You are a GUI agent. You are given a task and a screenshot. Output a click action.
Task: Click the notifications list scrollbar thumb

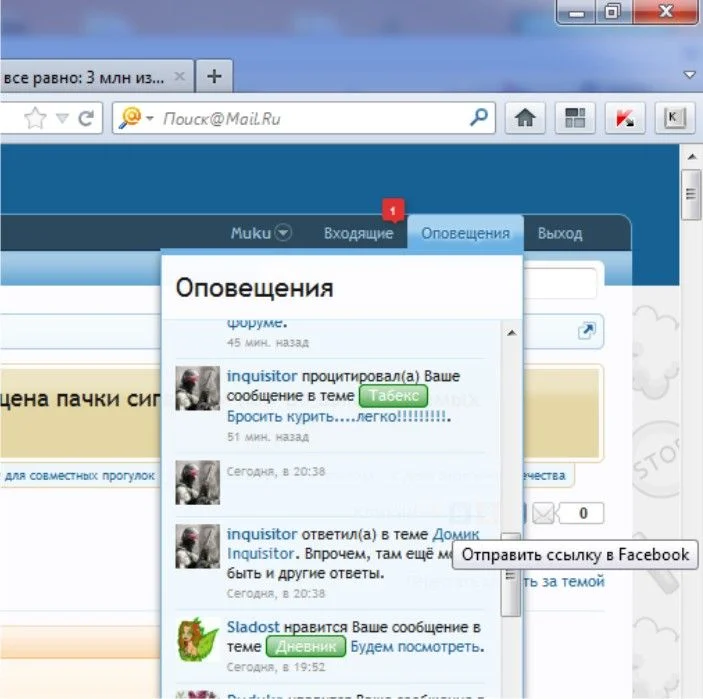pyautogui.click(x=511, y=575)
